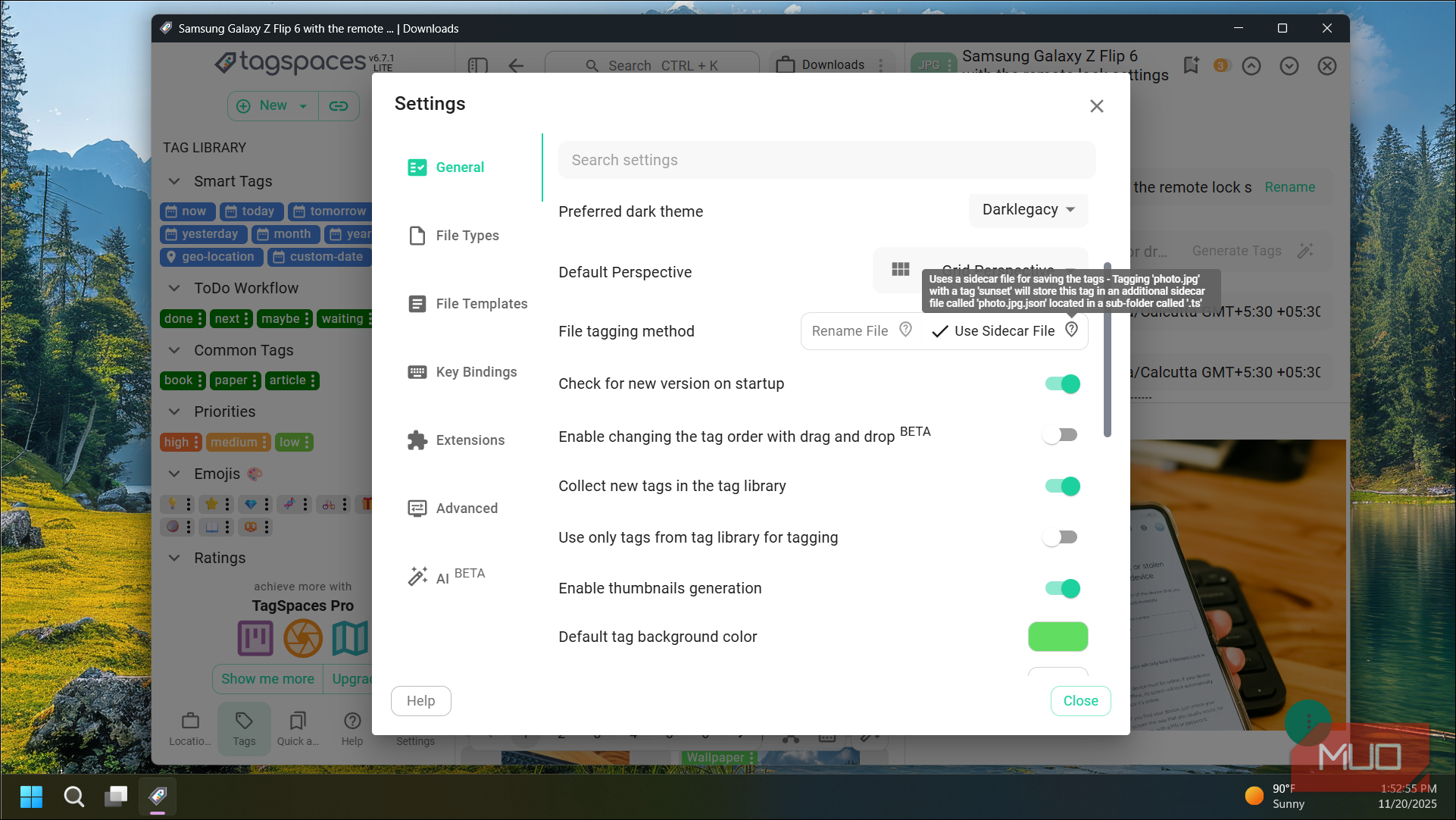Screen dimensions: 1456x820
Task: Collapse the ToDo Workflow group
Action: (174, 288)
